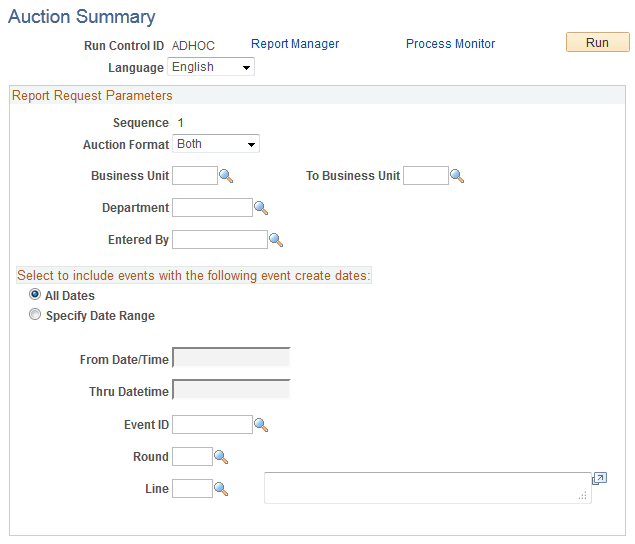Viewport: 635px width, 544px height.
Task: Click the text area resize grip
Action: 583,495
